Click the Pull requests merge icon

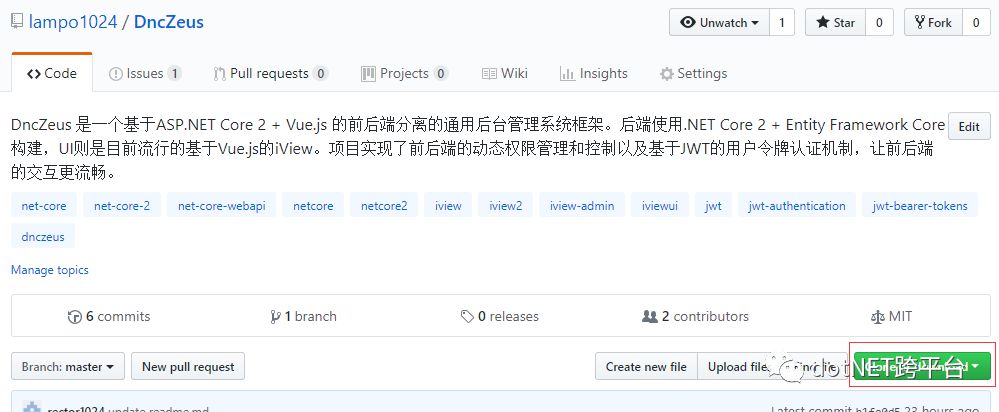pyautogui.click(x=219, y=74)
